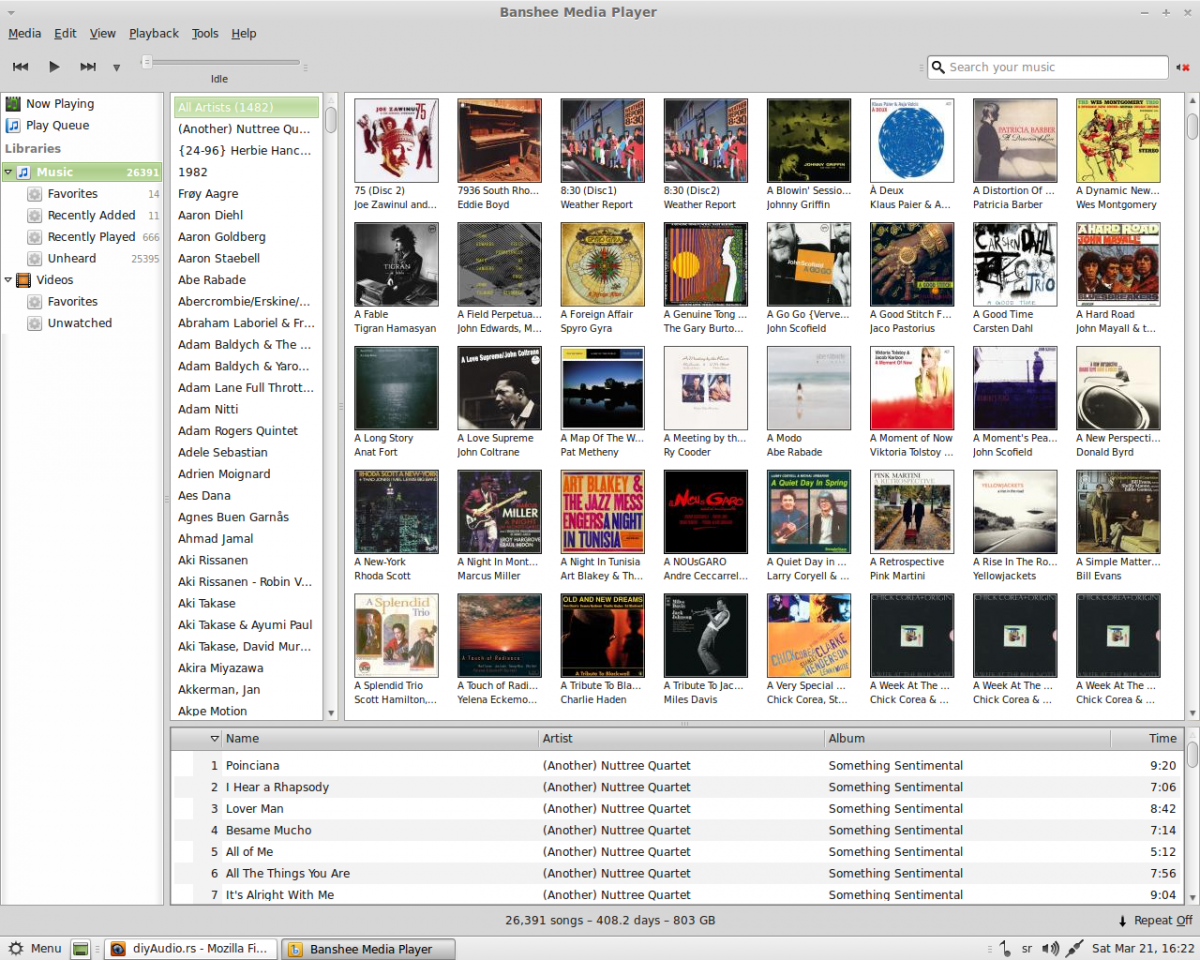Select the Play Queue icon
The image size is (1200, 960).
tap(13, 125)
